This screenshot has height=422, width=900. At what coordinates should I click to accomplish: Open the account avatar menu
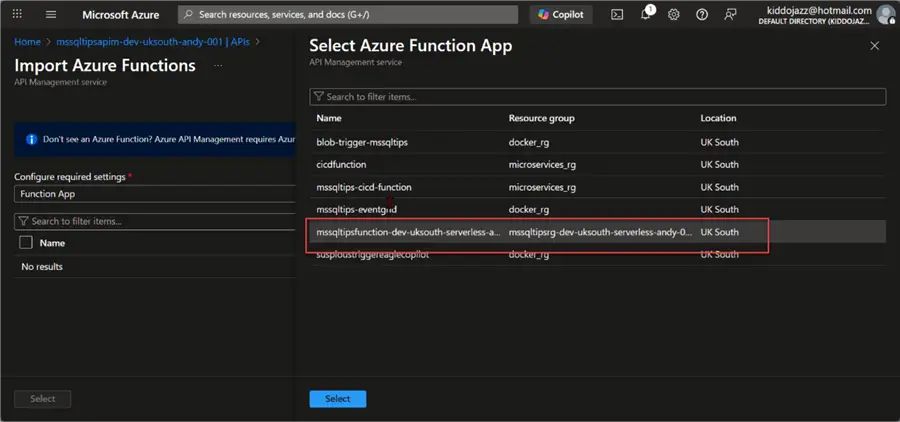coord(886,14)
